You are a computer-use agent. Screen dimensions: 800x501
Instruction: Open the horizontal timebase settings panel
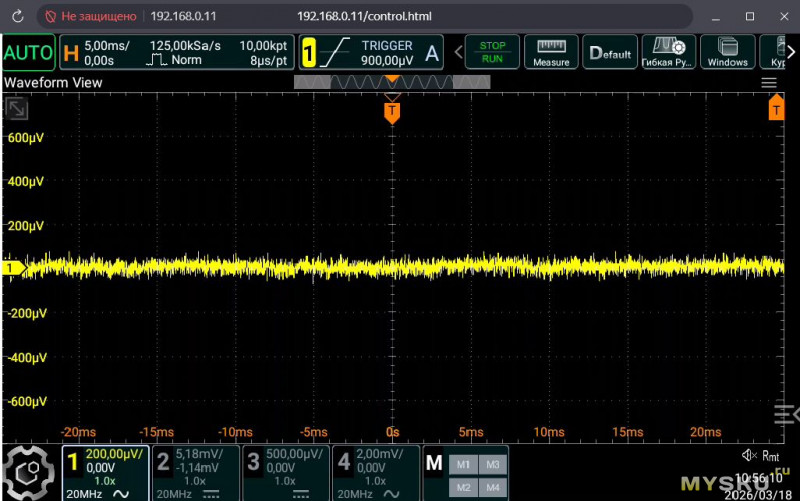(177, 53)
